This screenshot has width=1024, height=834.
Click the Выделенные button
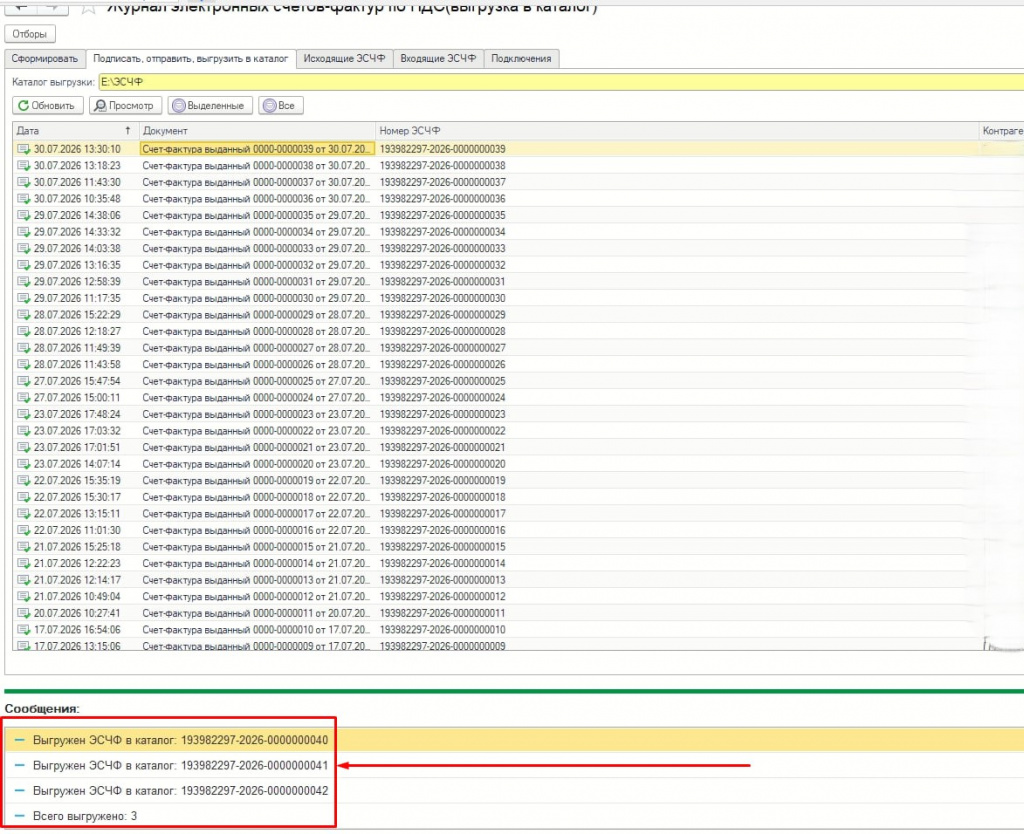[x=210, y=106]
